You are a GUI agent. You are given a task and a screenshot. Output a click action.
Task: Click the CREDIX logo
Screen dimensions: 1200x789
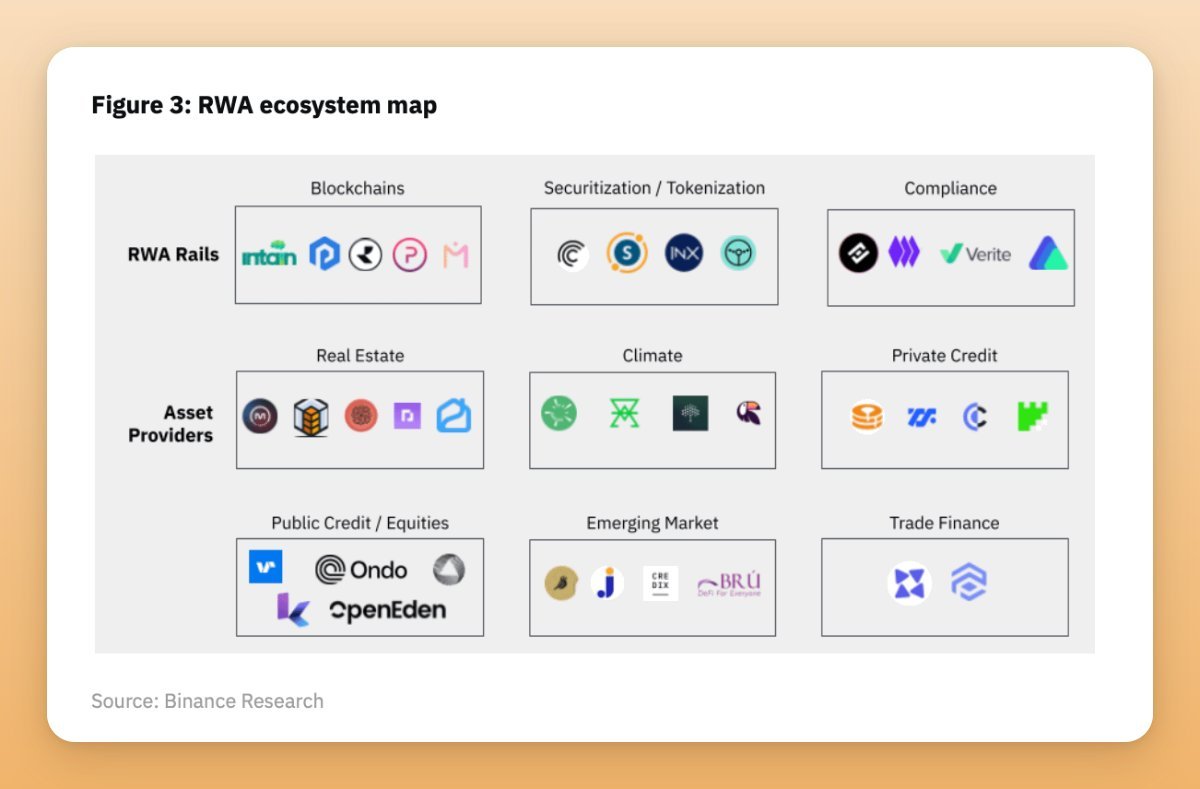pyautogui.click(x=660, y=583)
